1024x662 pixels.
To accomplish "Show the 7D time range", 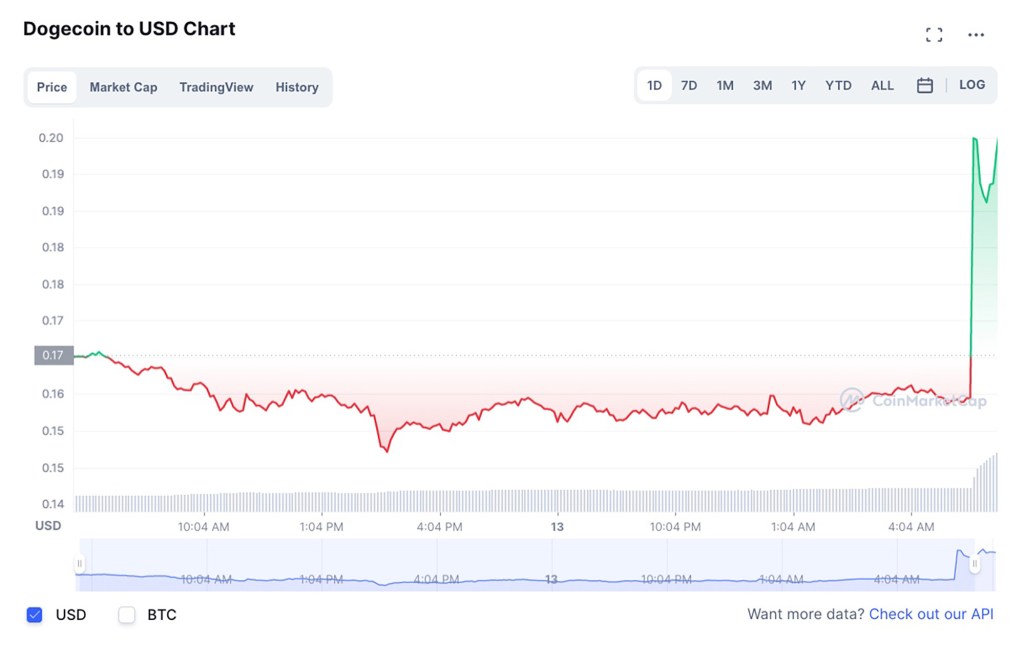I will [x=689, y=86].
